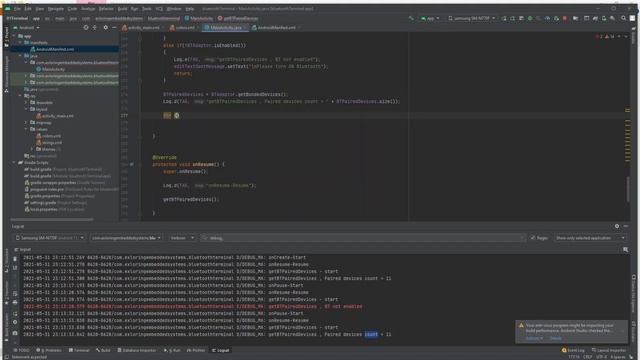Hide the Project panel with minus icon
The width and height of the screenshot is (640, 360).
[x=114, y=28]
